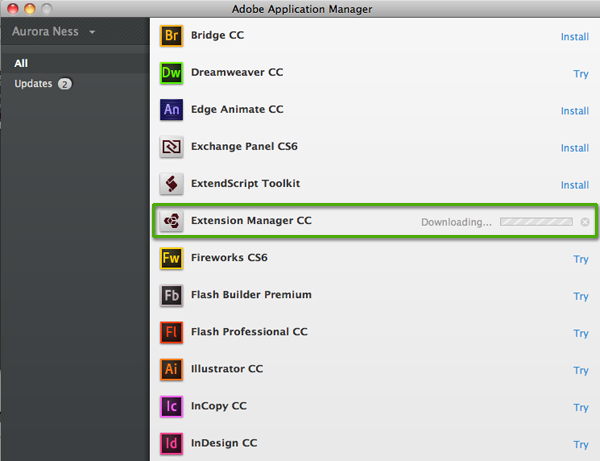Select the InDesign CC name
Image resolution: width=600 pixels, height=461 pixels.
click(224, 443)
